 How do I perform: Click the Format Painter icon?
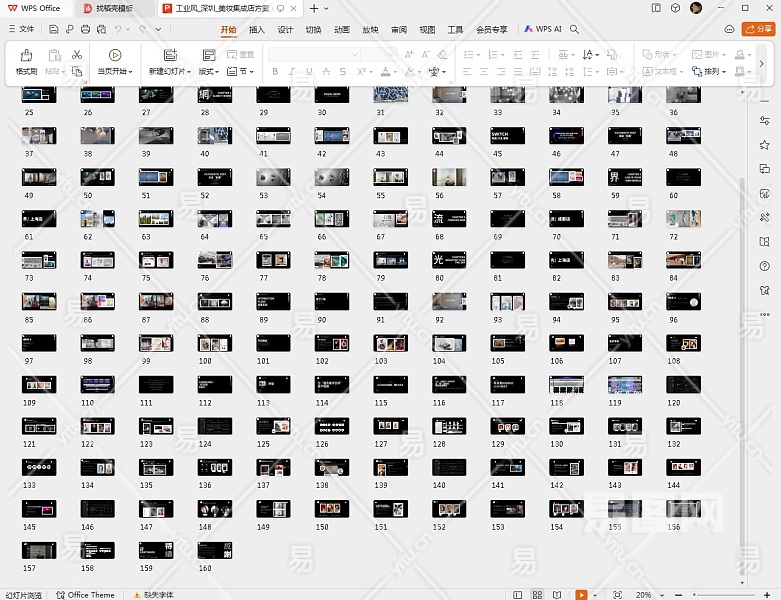[26, 56]
